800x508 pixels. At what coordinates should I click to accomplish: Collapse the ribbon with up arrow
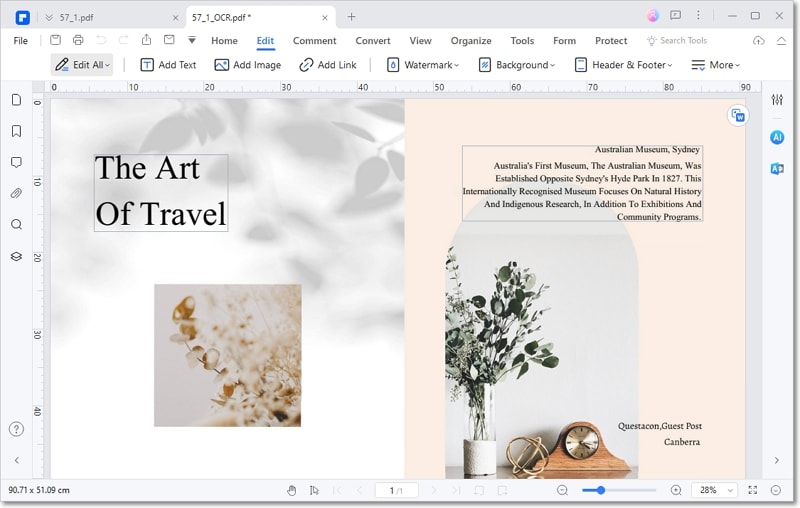pyautogui.click(x=781, y=41)
